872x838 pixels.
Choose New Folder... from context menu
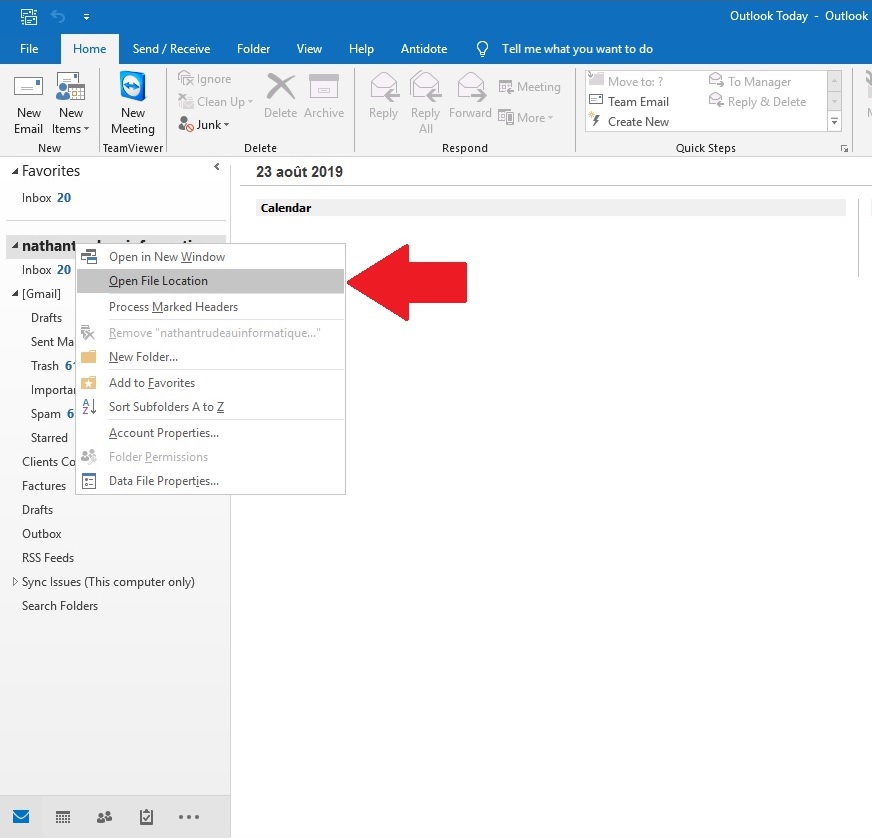point(210,357)
